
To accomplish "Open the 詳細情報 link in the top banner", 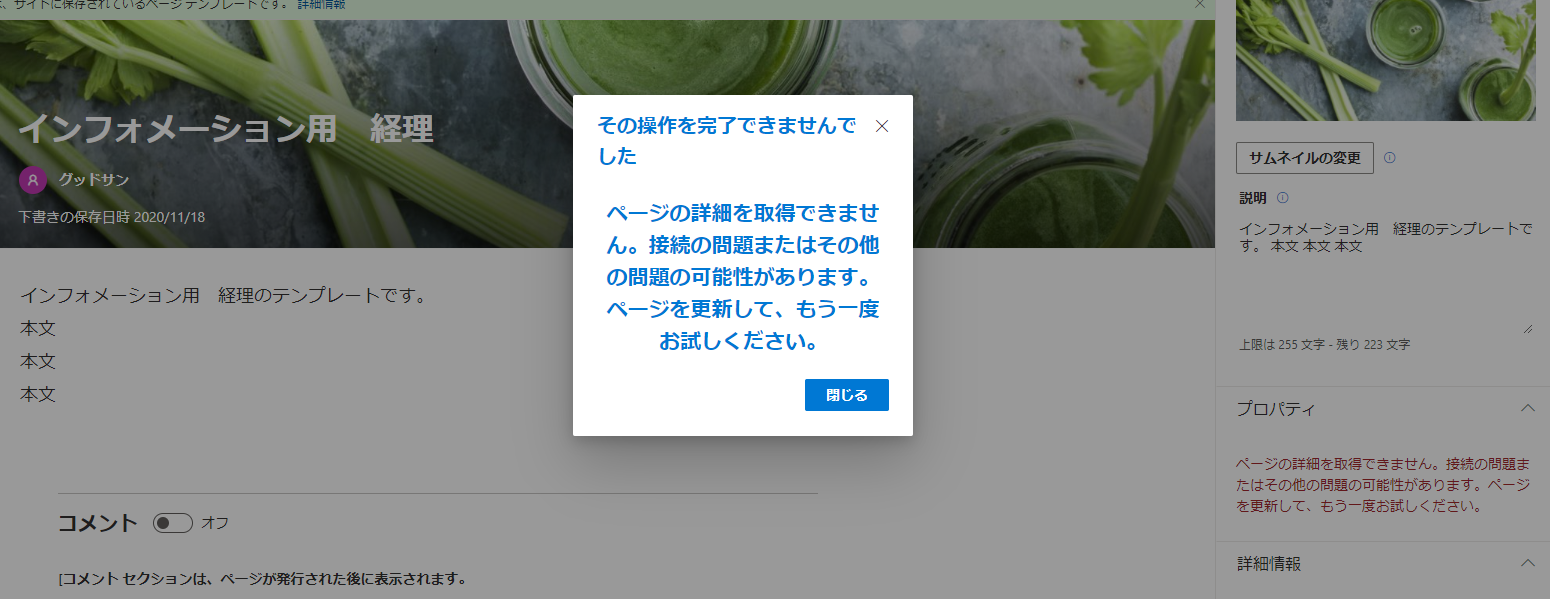I will pos(321,5).
